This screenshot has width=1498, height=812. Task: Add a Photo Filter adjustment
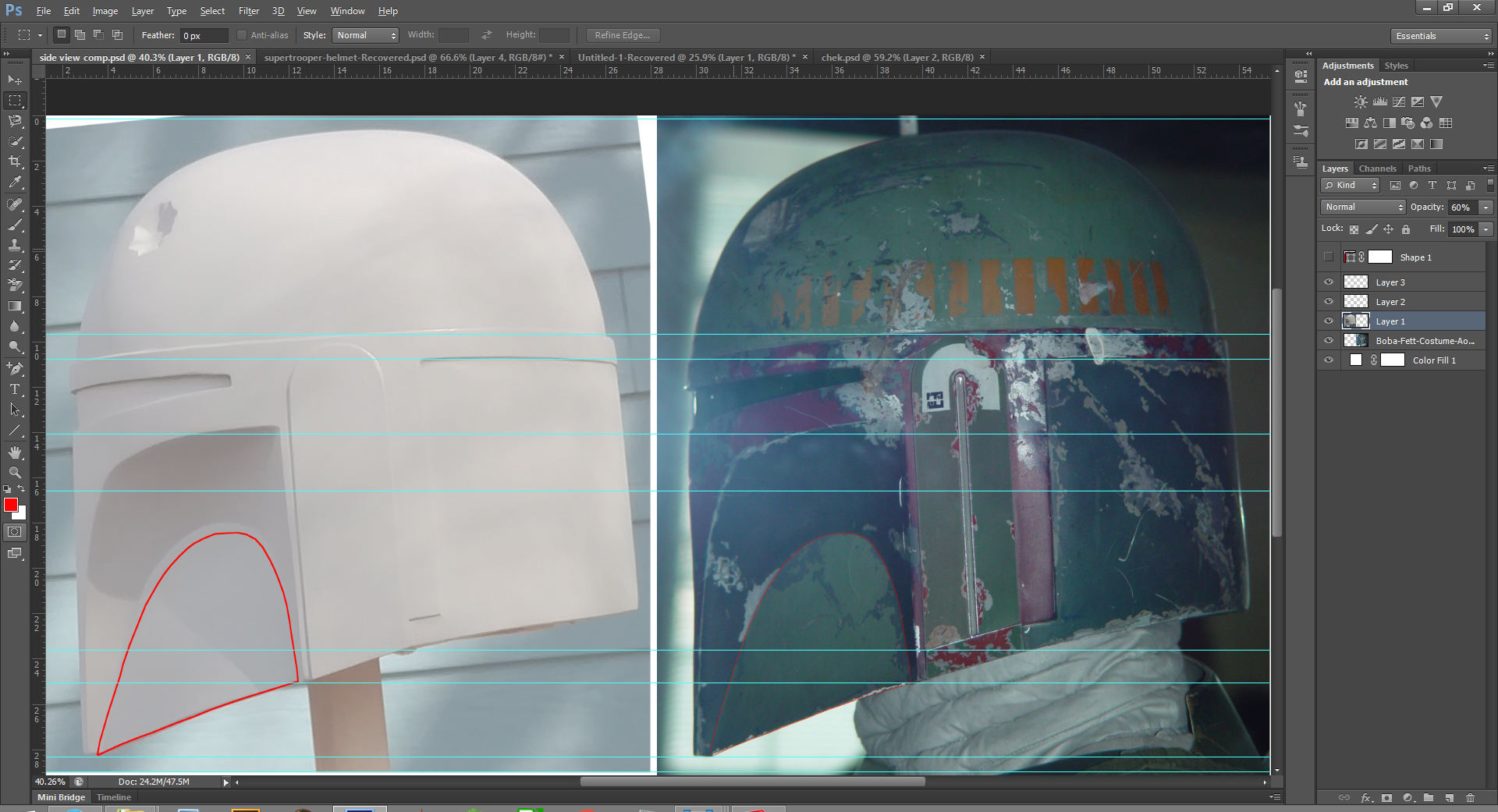1408,122
